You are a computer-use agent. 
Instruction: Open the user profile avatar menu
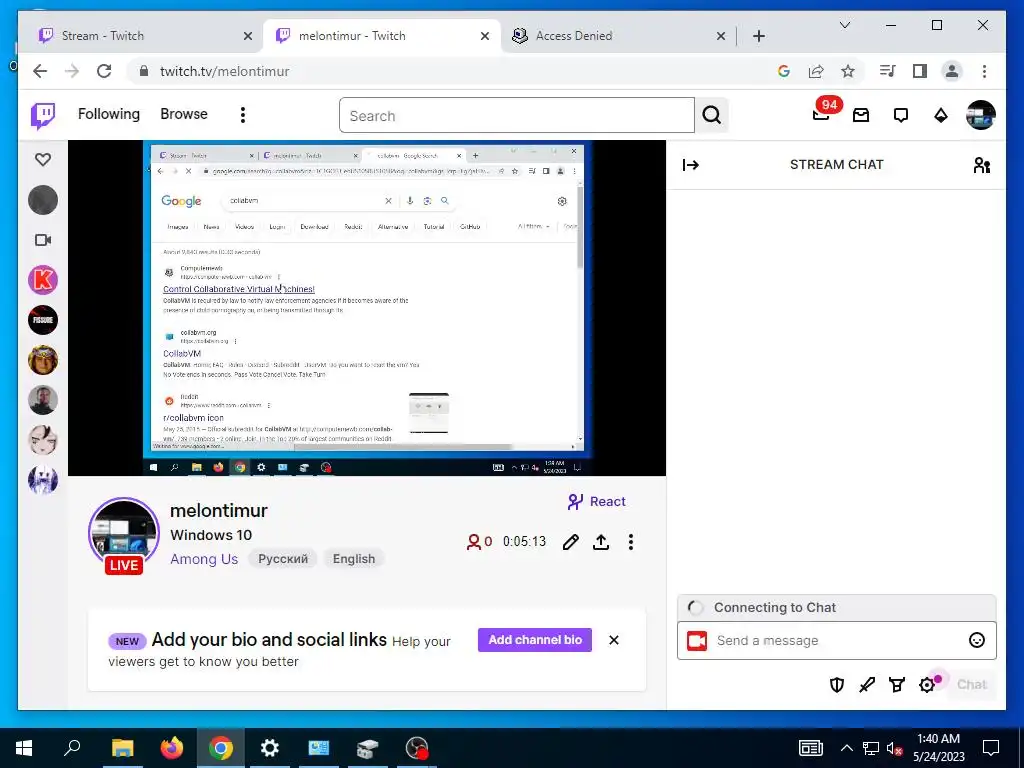pos(980,115)
